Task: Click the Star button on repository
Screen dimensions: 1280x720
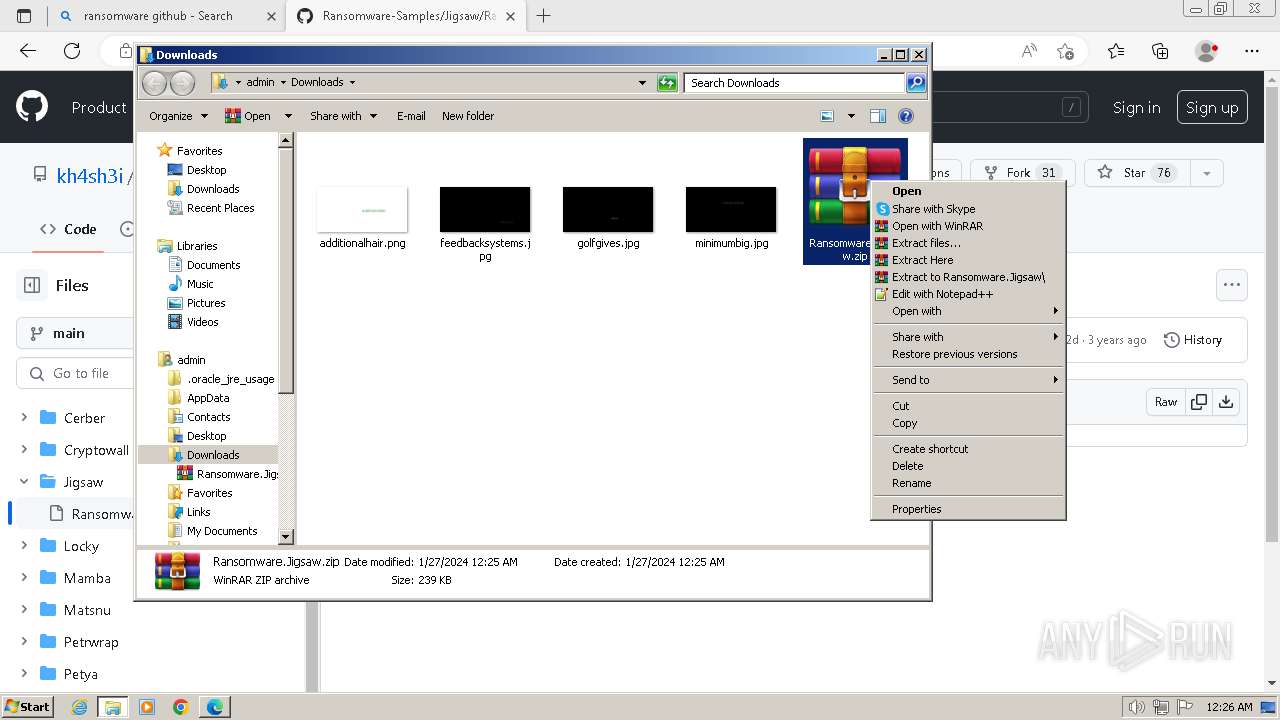Action: [x=1138, y=172]
